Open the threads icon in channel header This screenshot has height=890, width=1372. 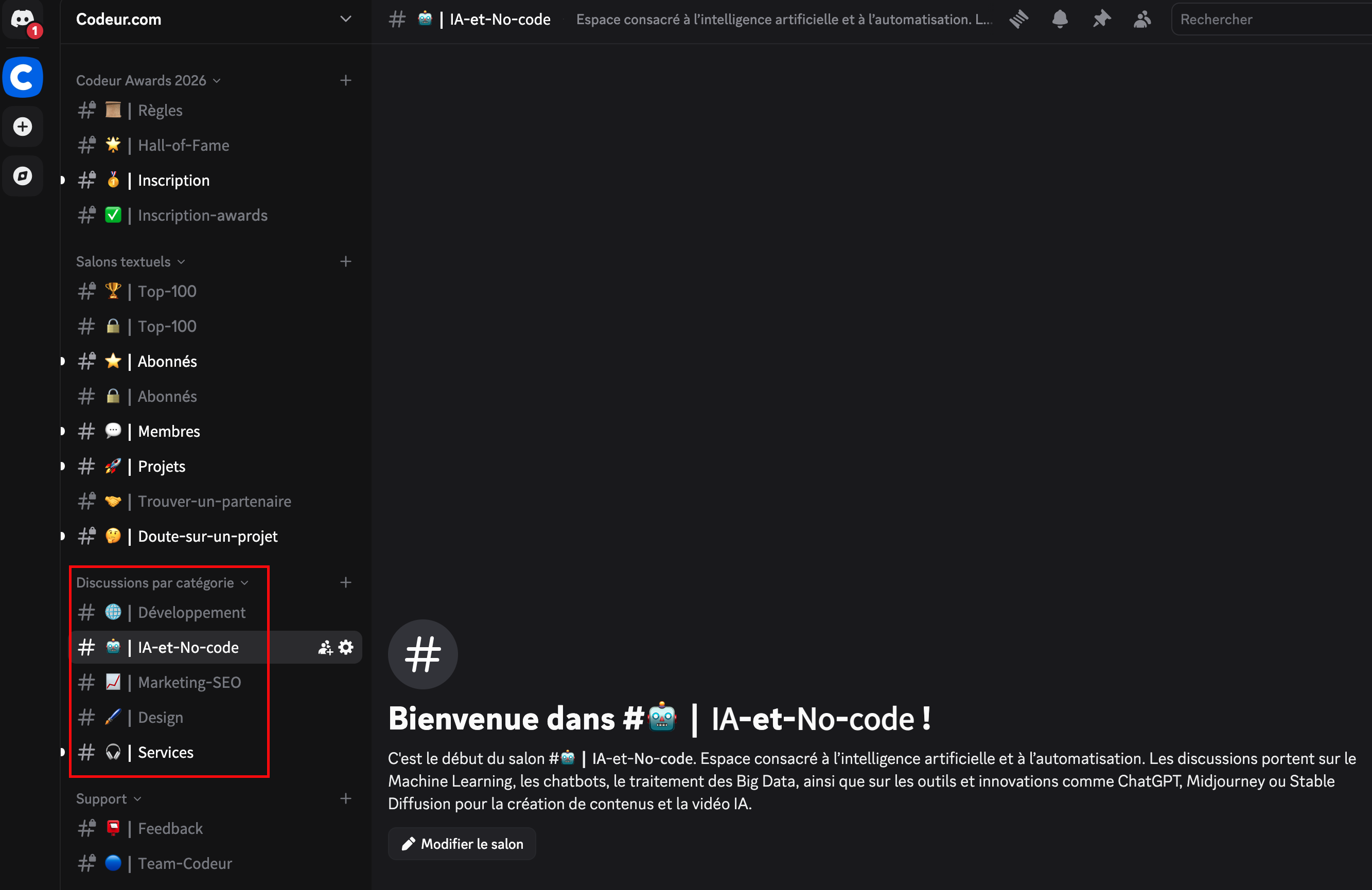click(1018, 19)
